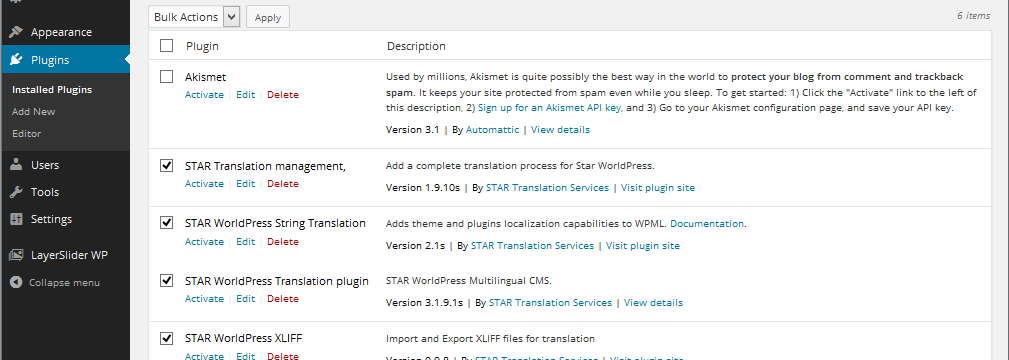The width and height of the screenshot is (1009, 360).
Task: Click the Users person icon
Action: [17, 165]
